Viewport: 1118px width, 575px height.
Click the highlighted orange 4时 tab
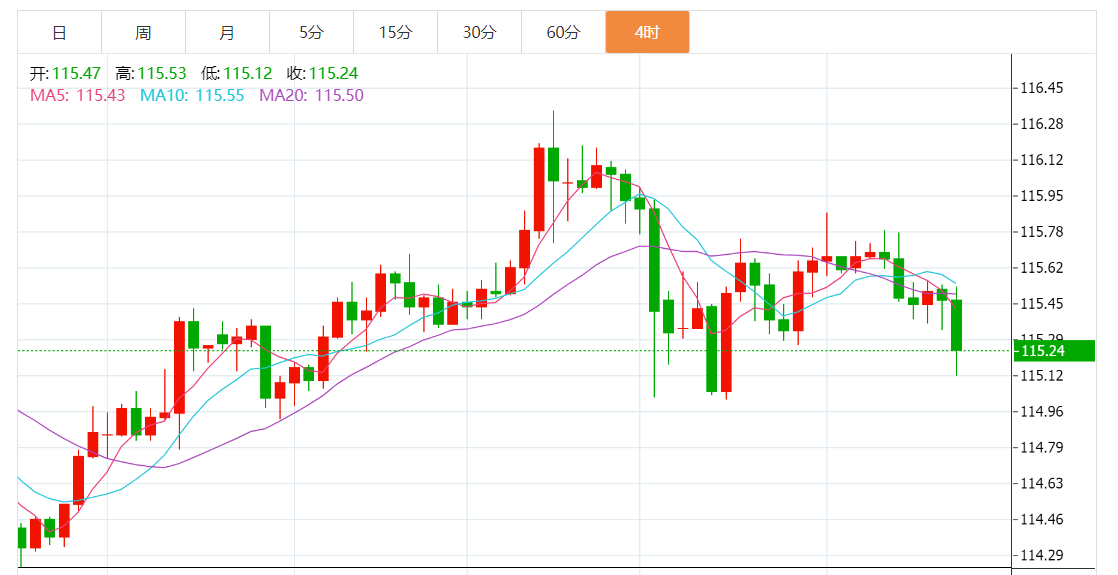tap(647, 32)
